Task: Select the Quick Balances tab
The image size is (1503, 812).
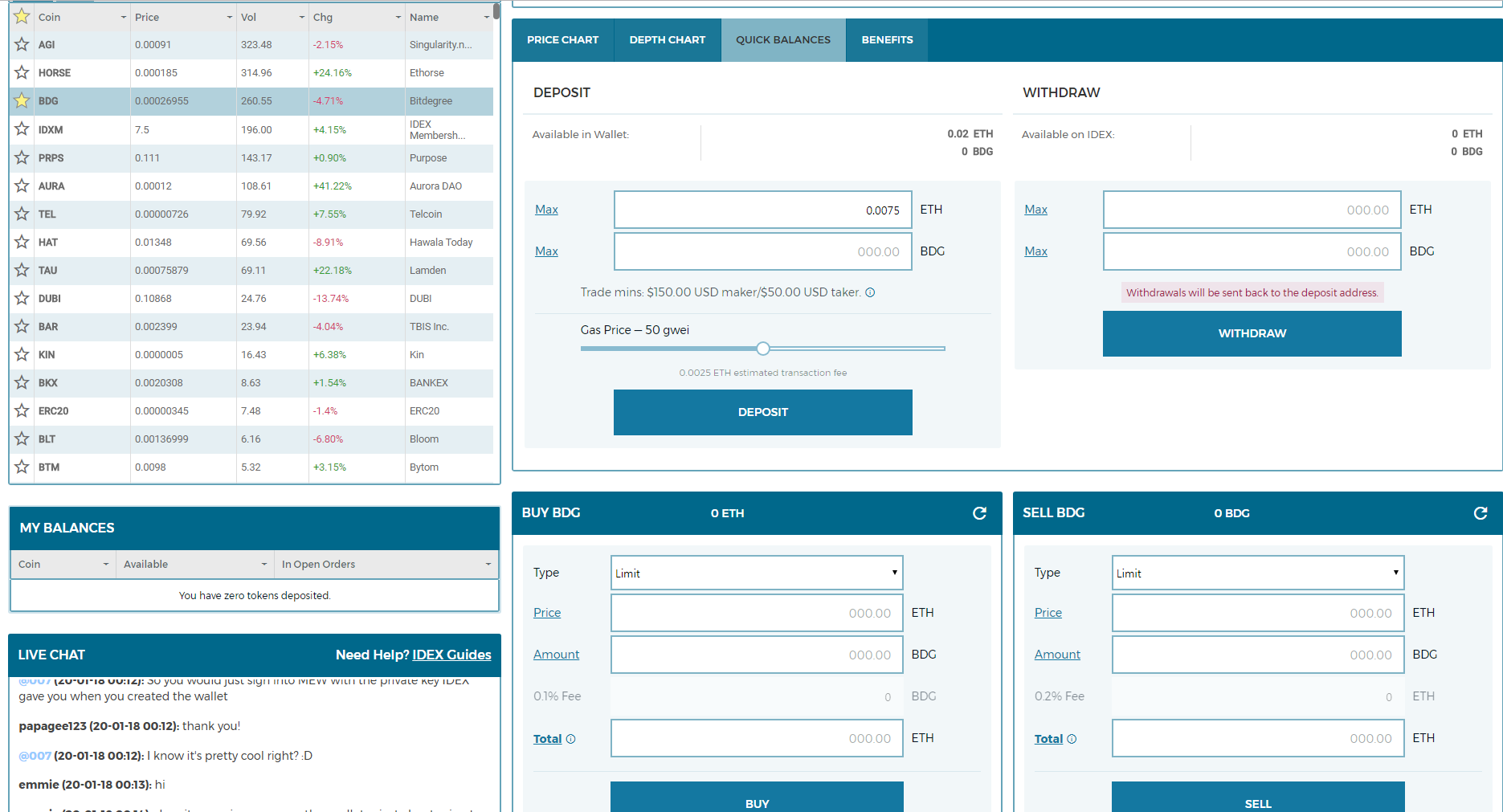Action: click(x=783, y=40)
